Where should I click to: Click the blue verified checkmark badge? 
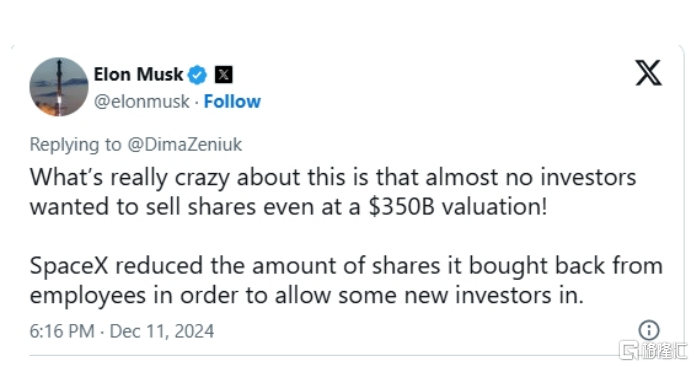click(197, 75)
